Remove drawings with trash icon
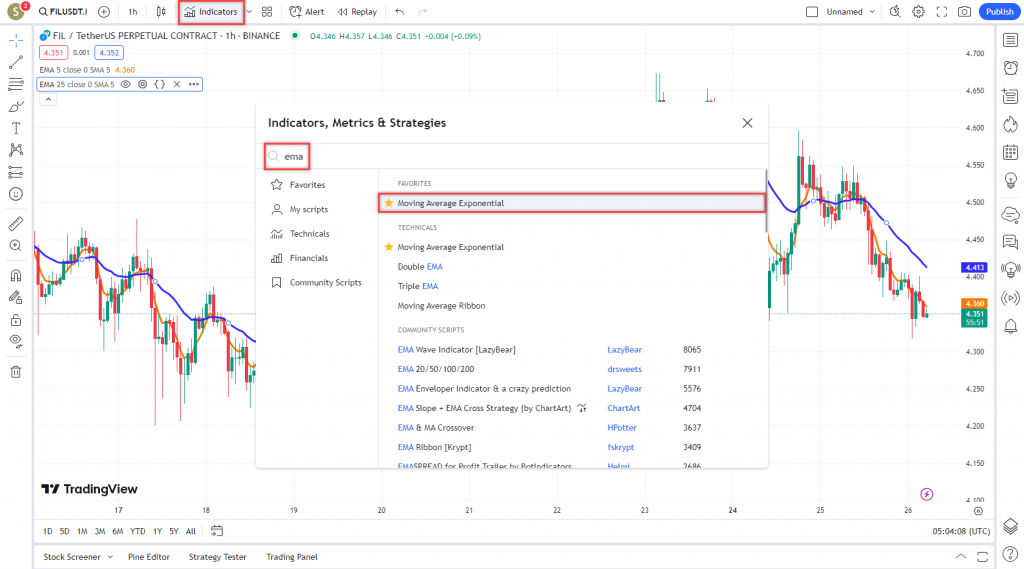 16,372
